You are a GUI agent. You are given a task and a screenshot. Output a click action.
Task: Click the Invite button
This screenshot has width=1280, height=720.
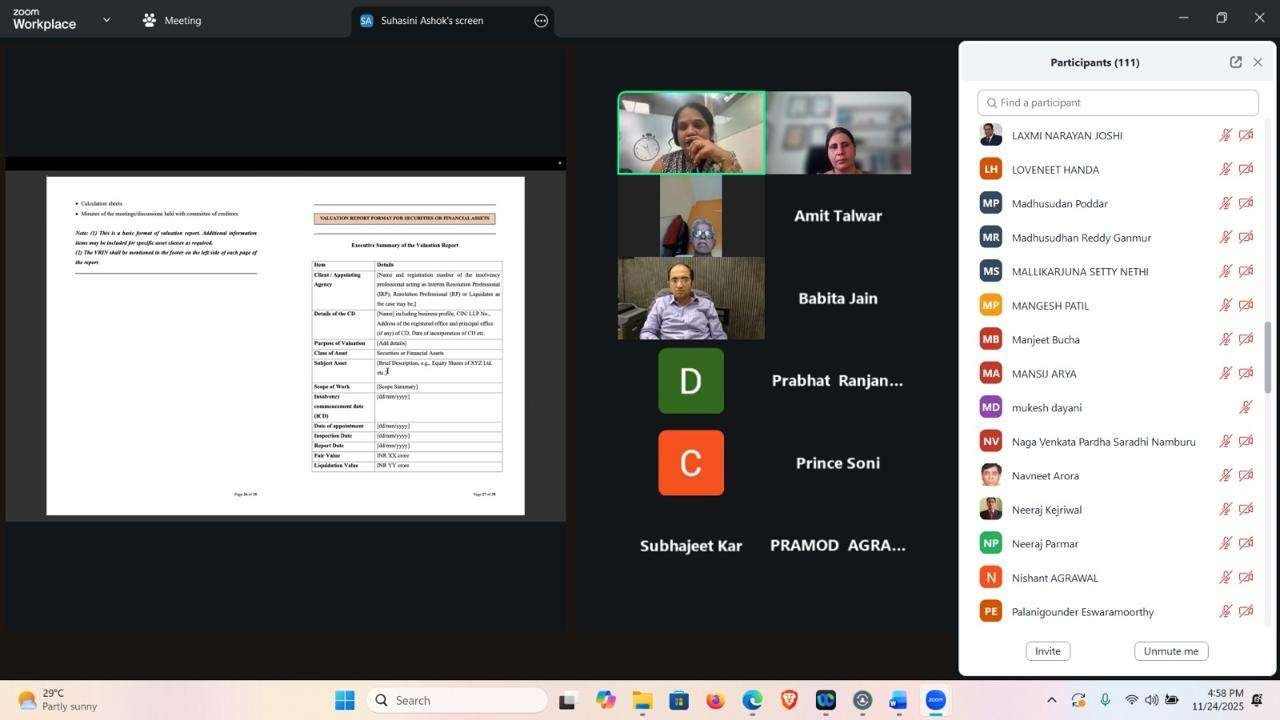[x=1047, y=651]
